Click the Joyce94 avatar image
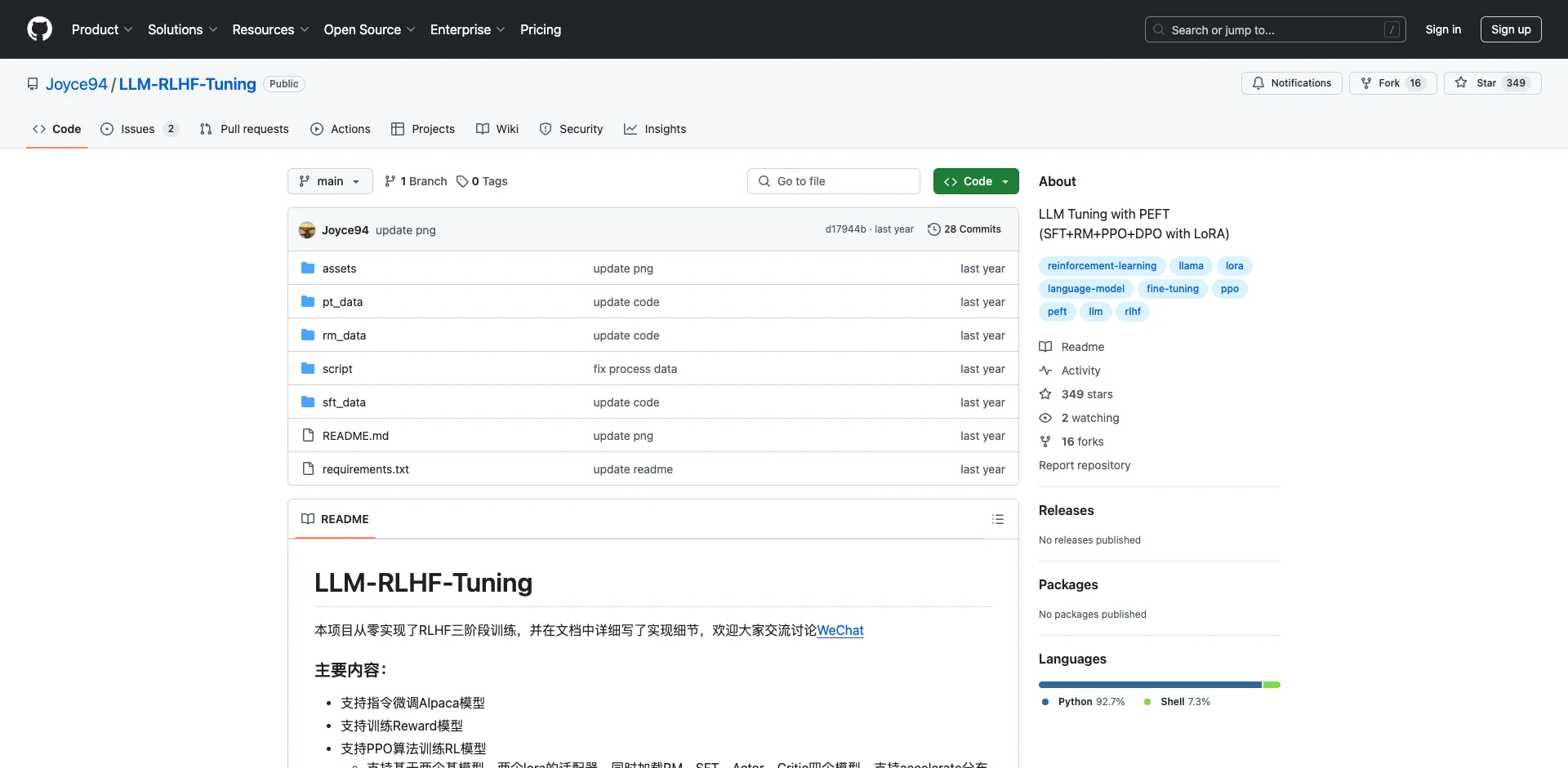Viewport: 1568px width, 768px height. [307, 230]
